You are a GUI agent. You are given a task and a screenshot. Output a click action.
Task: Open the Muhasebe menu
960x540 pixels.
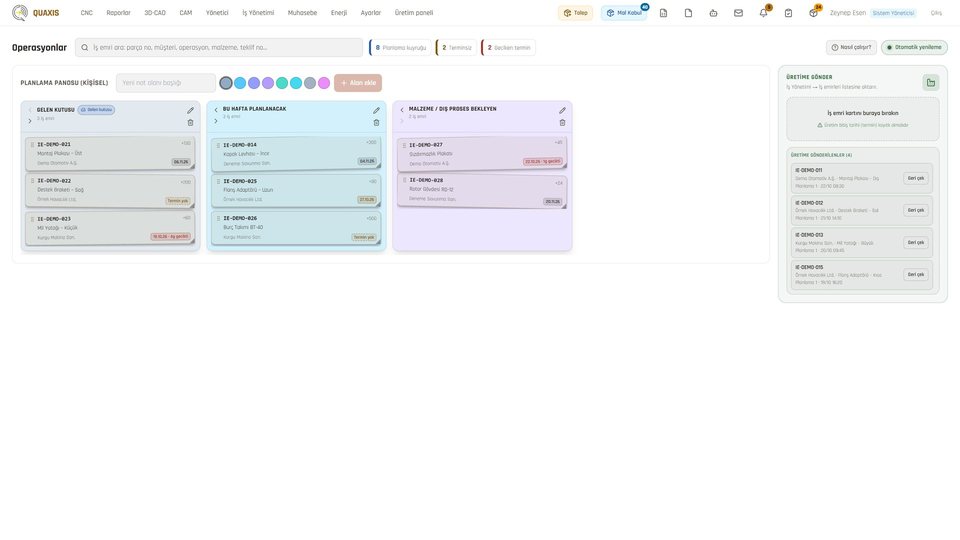point(302,13)
